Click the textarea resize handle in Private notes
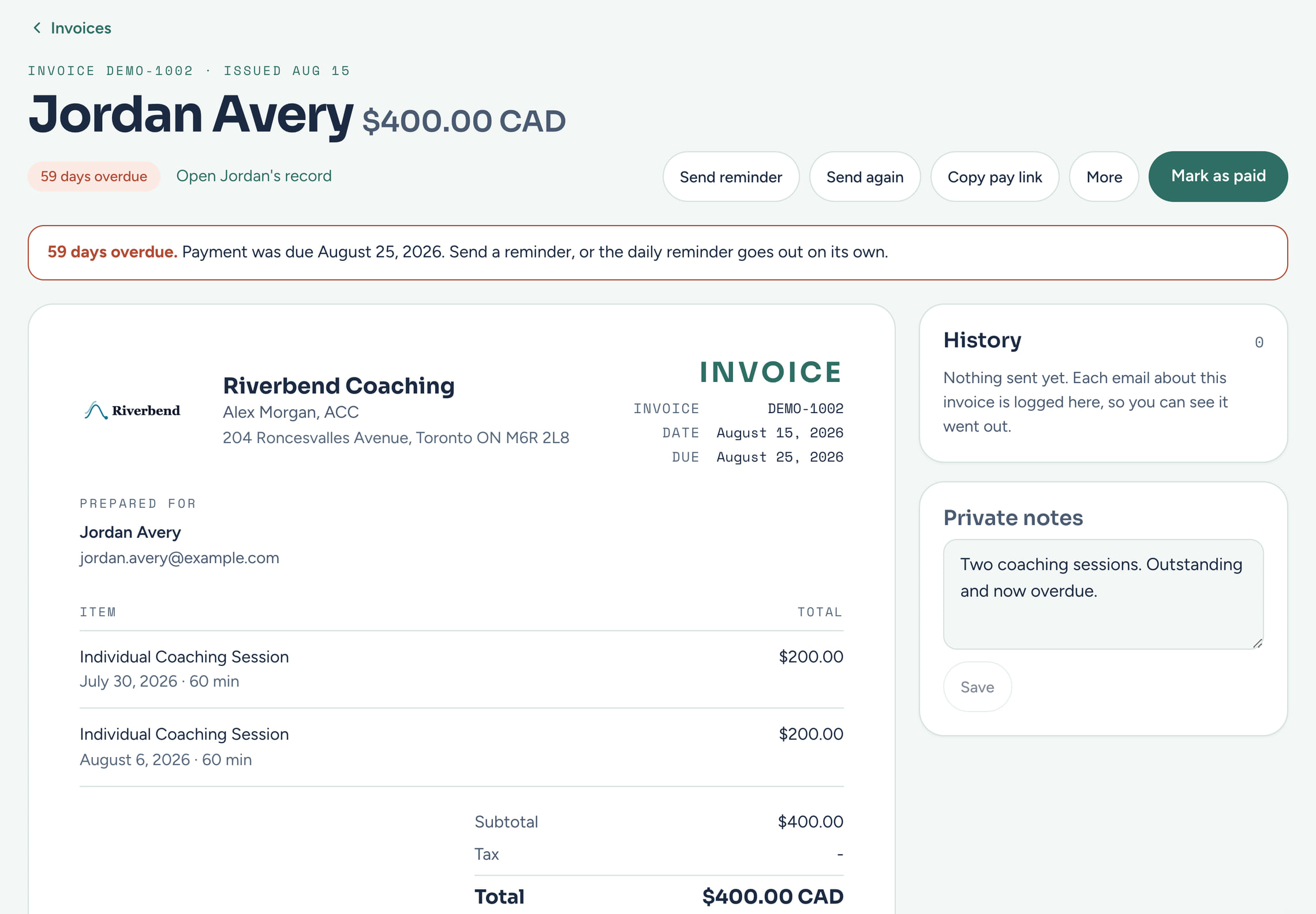This screenshot has width=1316, height=914. (x=1257, y=643)
